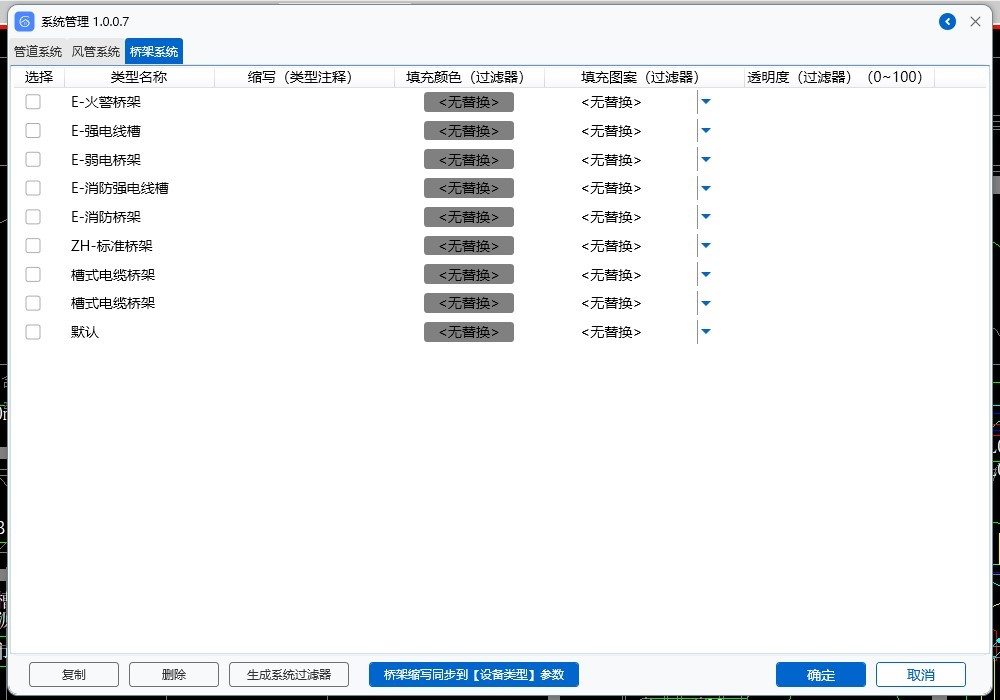This screenshot has height=700, width=1000.
Task: Click the blue back arrow icon in title bar
Action: pyautogui.click(x=947, y=22)
